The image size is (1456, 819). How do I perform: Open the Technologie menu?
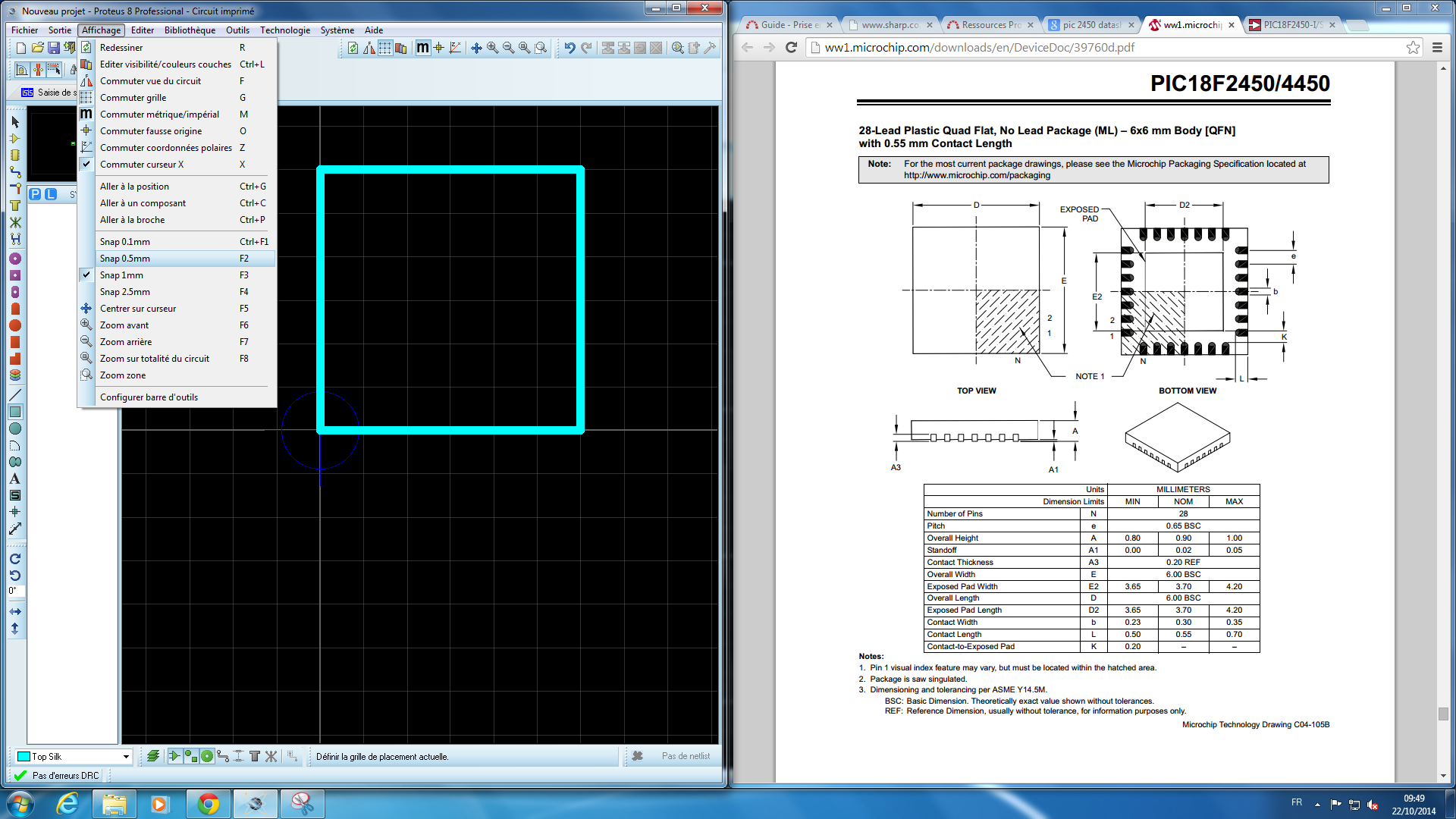[x=285, y=30]
